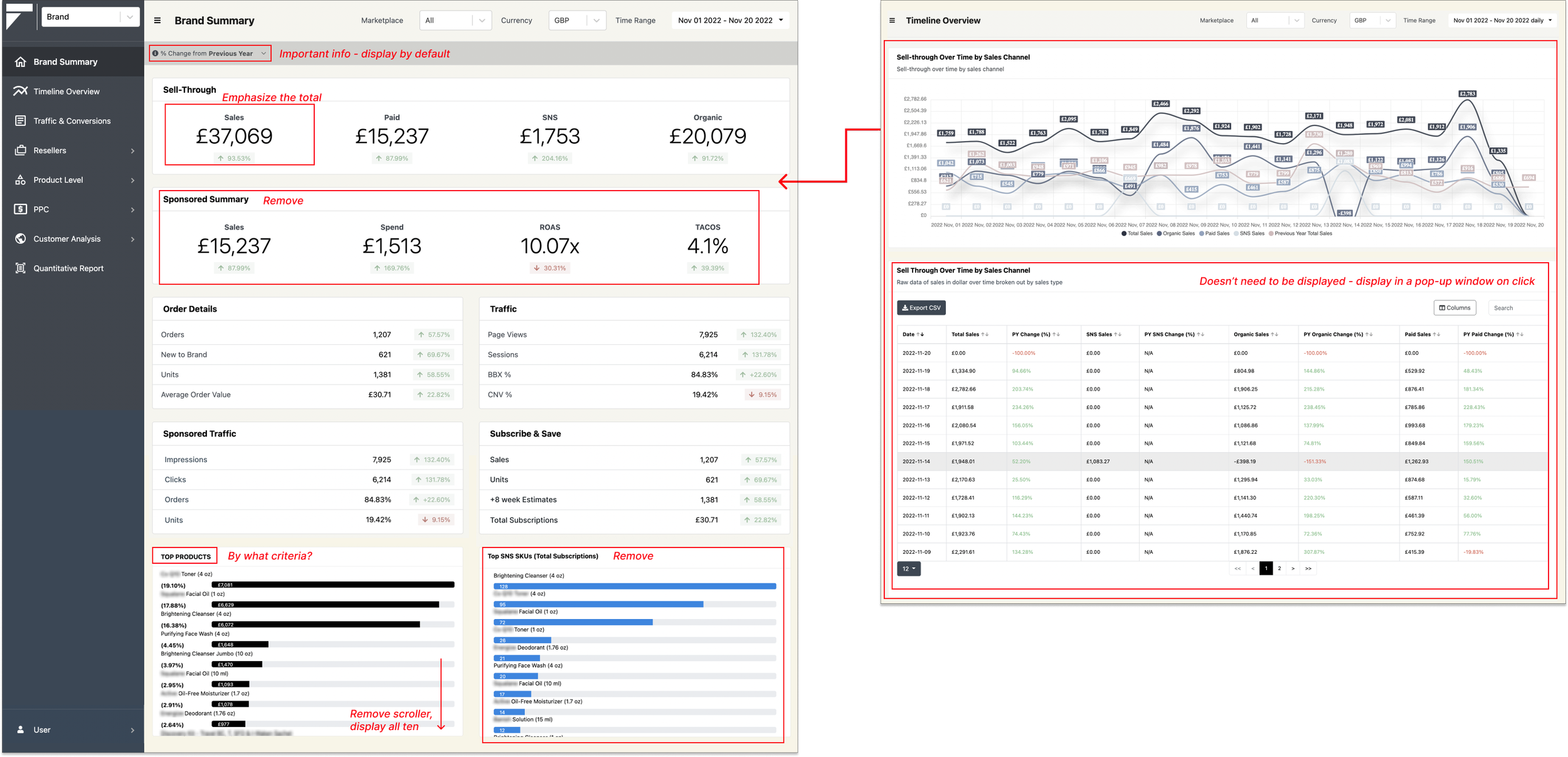1568x757 pixels.
Task: Click the Traffic & Conversions sidebar icon
Action: [x=21, y=120]
